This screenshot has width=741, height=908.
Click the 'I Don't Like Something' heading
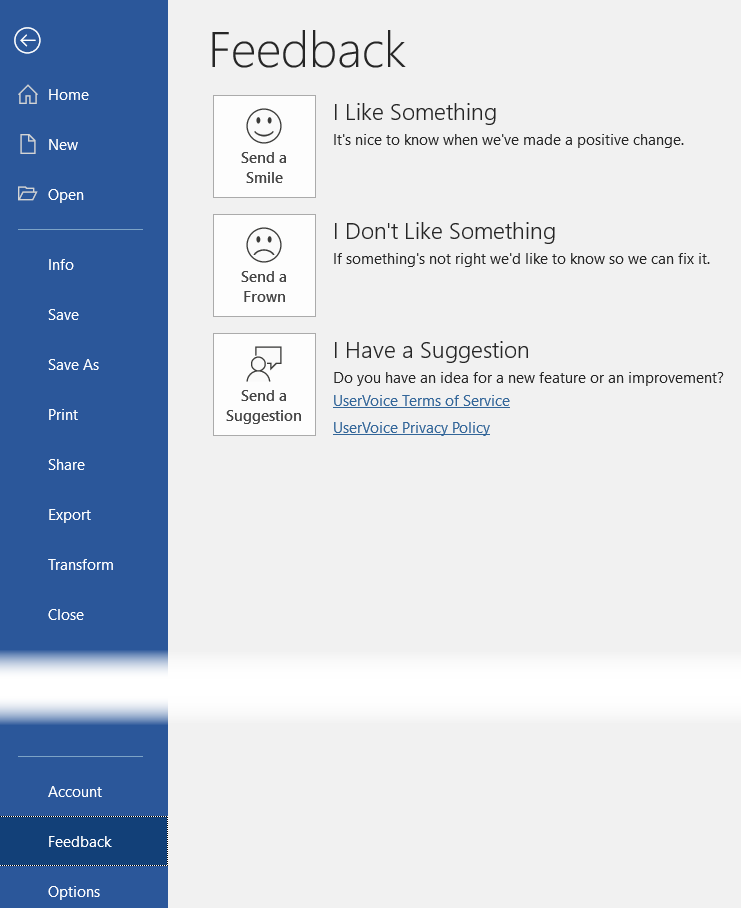(444, 232)
